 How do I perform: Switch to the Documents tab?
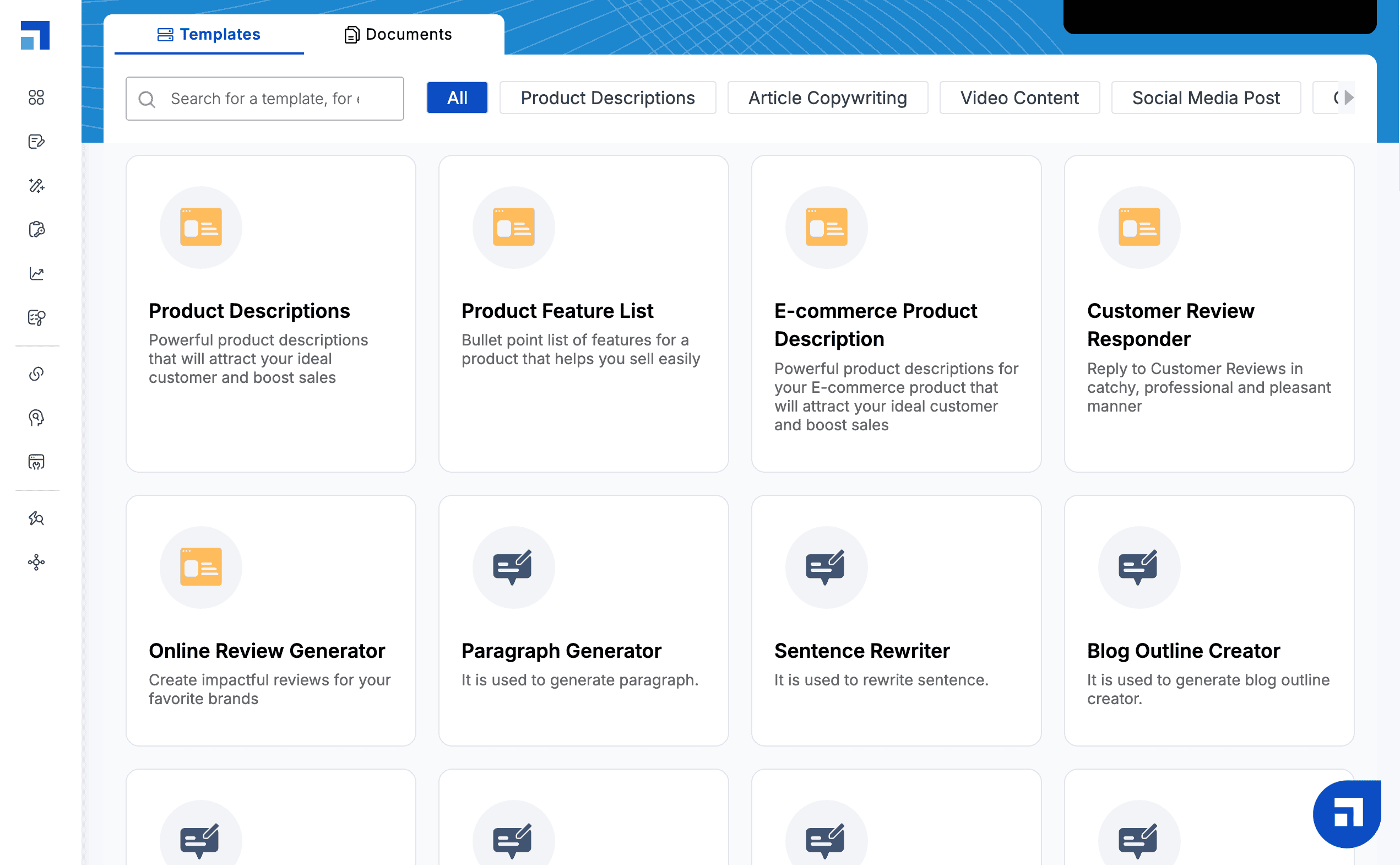click(x=398, y=34)
